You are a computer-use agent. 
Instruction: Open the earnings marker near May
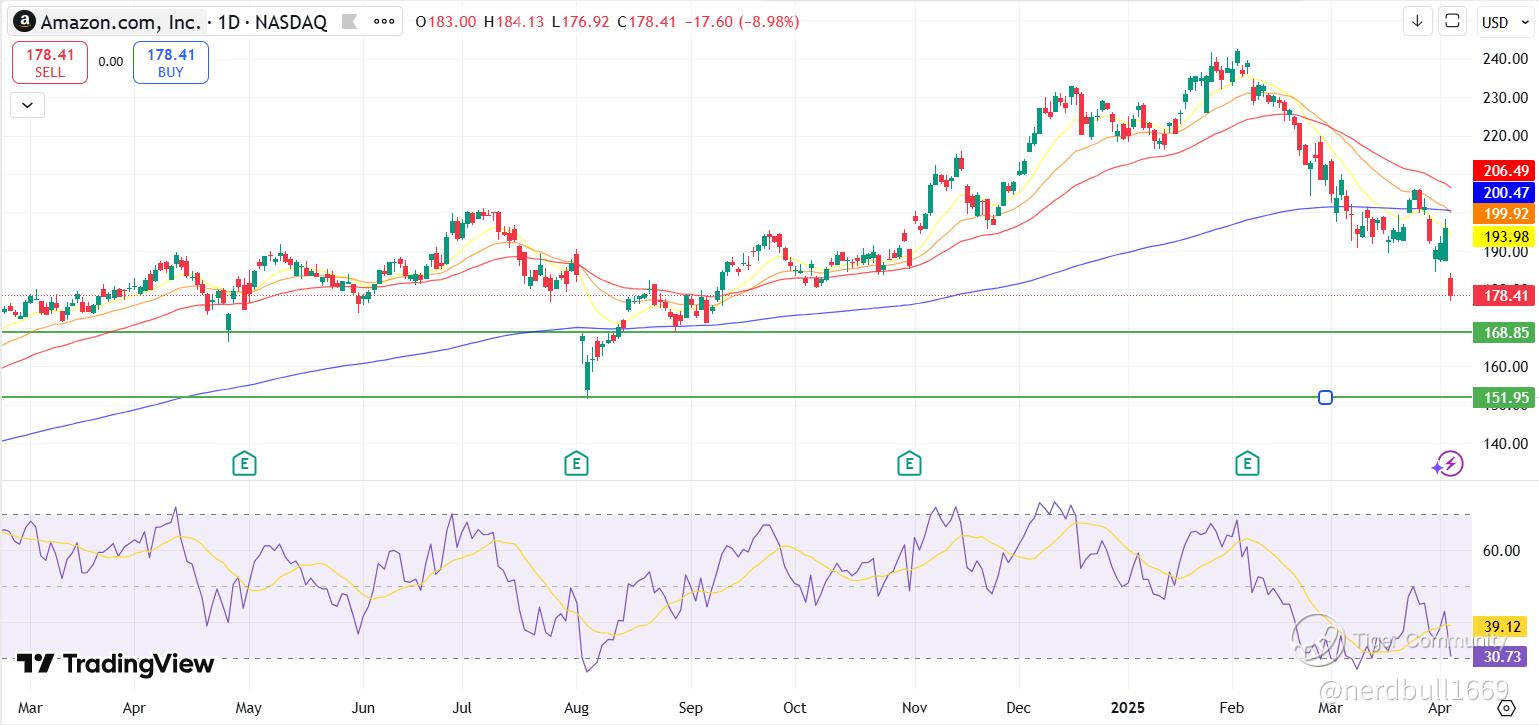[x=243, y=463]
